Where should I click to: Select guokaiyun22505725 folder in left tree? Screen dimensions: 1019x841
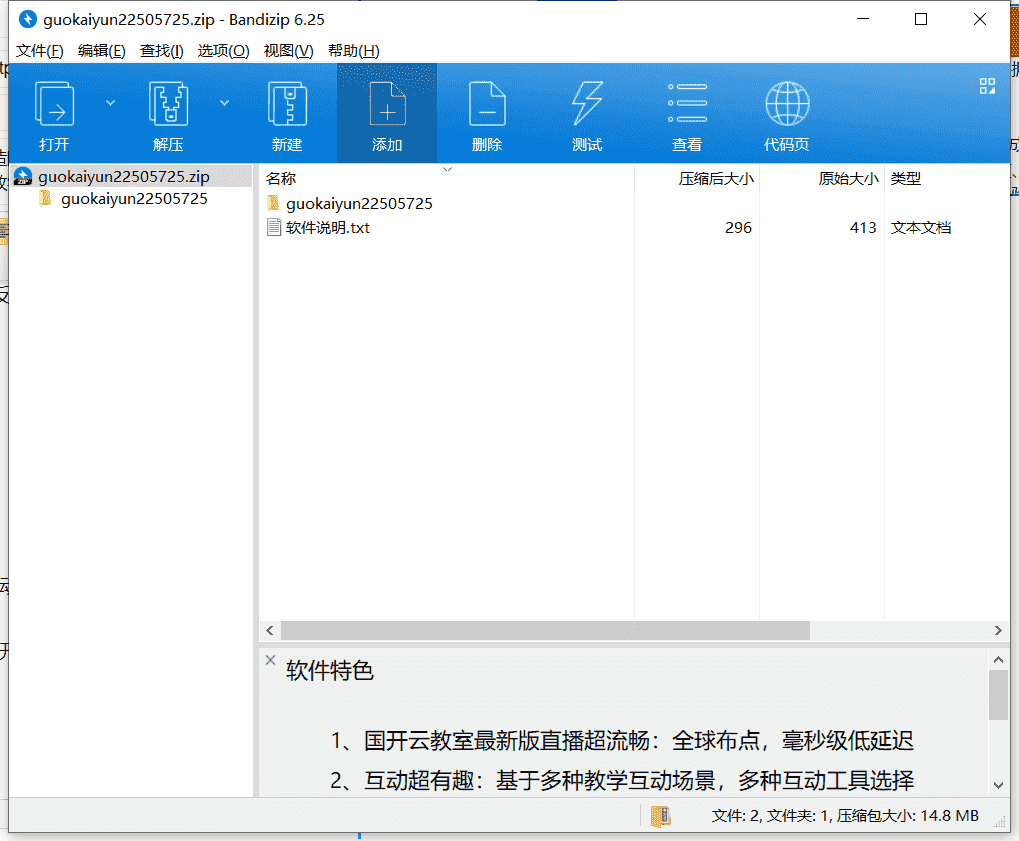point(135,199)
